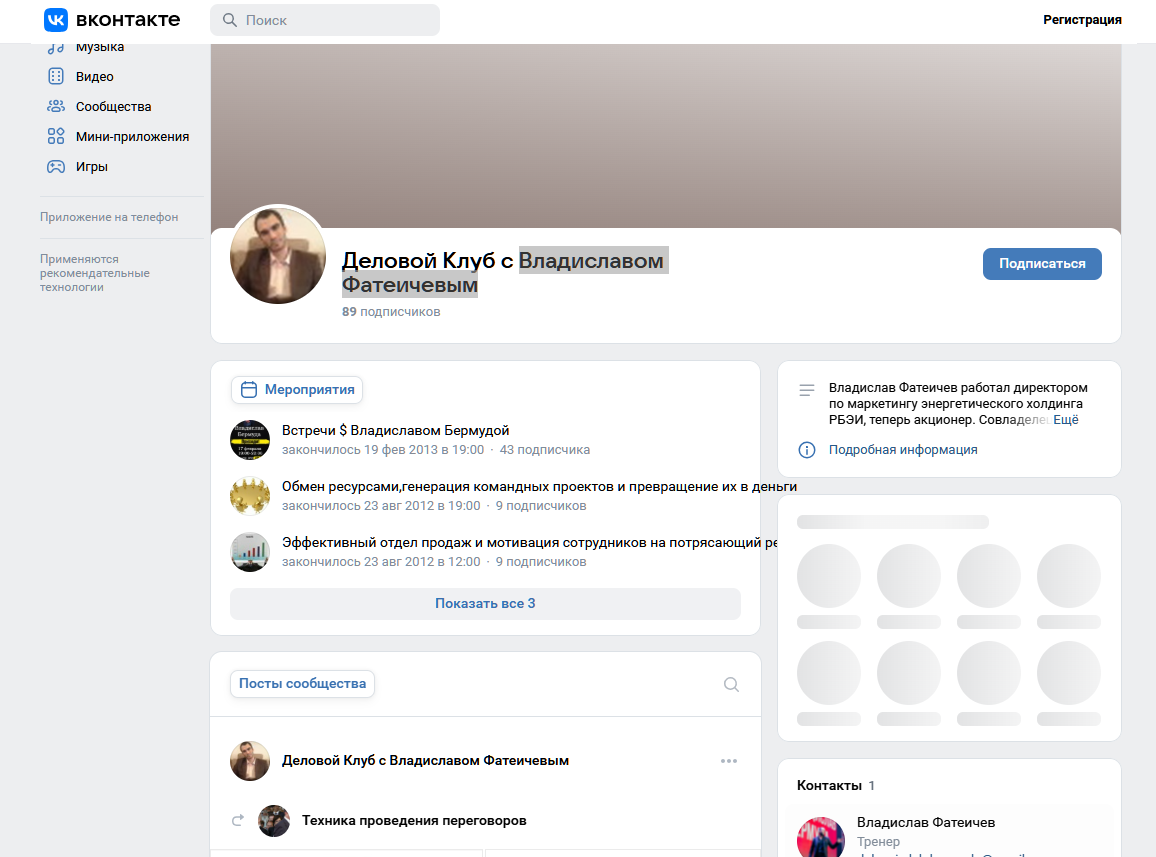Open Регистрация in the top right
Image resolution: width=1156 pixels, height=857 pixels.
point(1082,19)
